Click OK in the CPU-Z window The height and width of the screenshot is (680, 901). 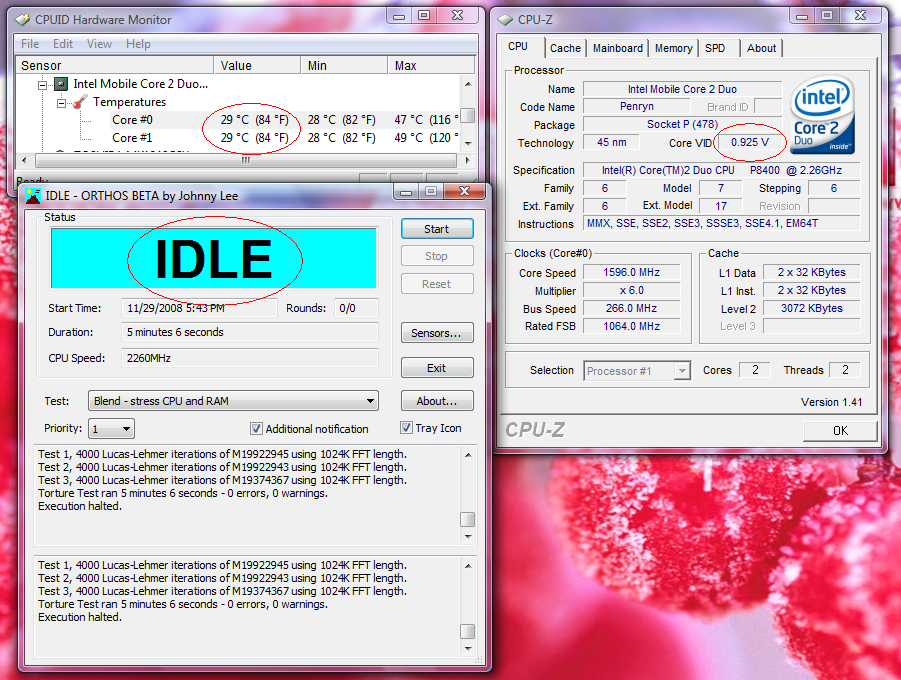(x=840, y=431)
